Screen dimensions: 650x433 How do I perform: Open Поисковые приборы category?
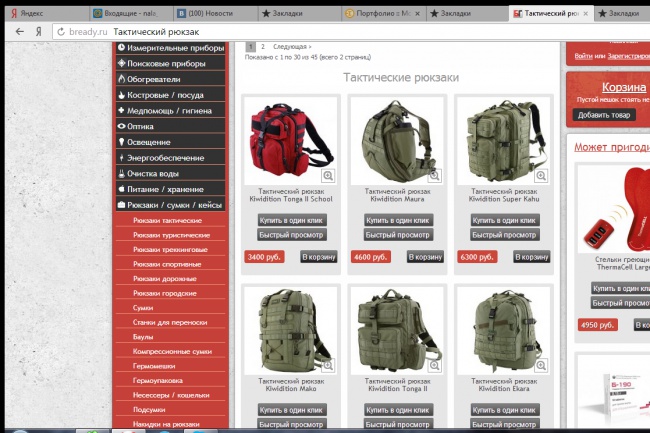[171, 63]
